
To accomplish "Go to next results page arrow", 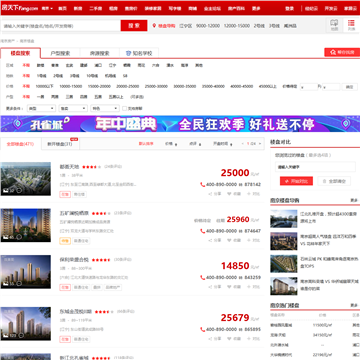I will (x=260, y=144).
